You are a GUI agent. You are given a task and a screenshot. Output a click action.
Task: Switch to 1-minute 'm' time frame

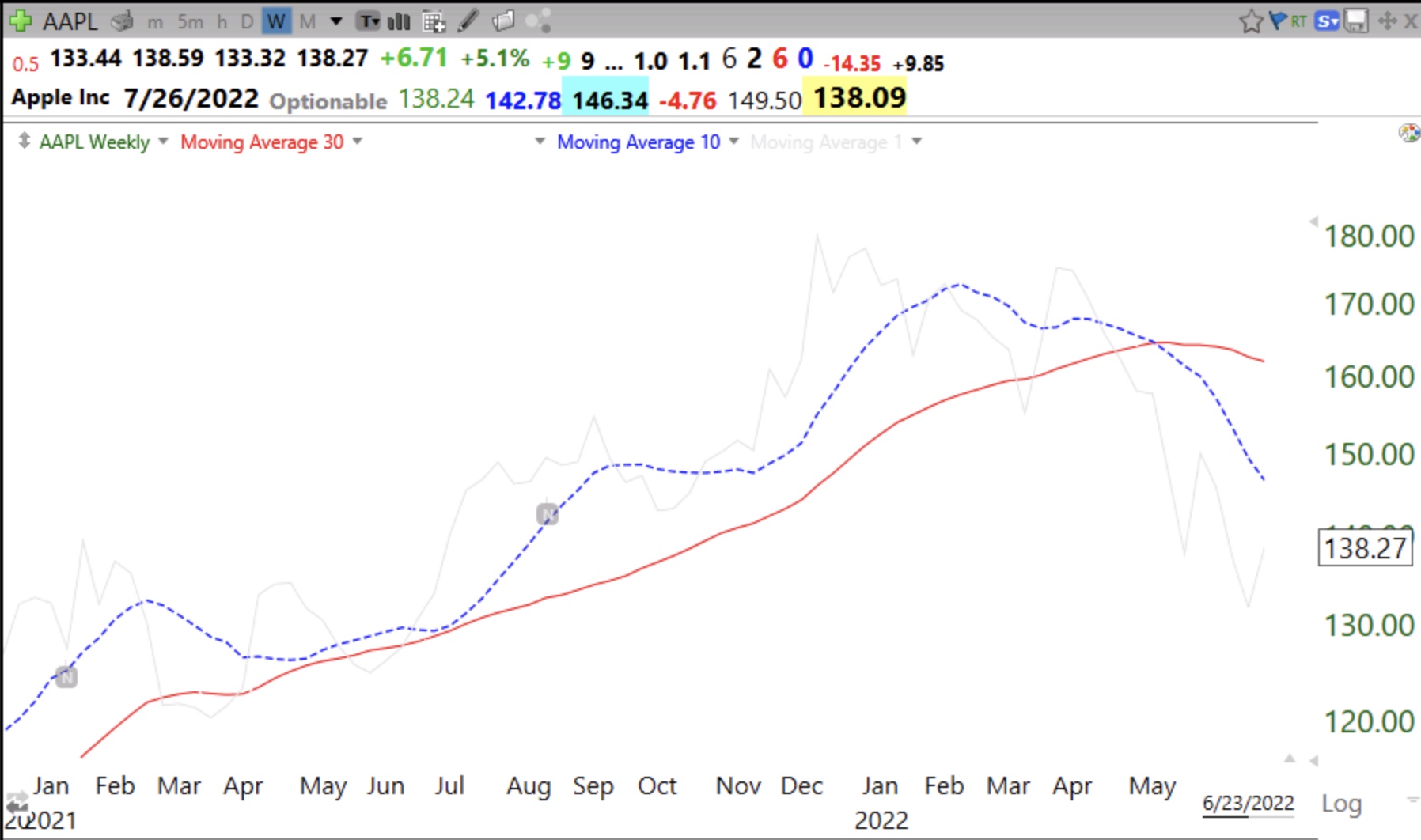click(155, 22)
